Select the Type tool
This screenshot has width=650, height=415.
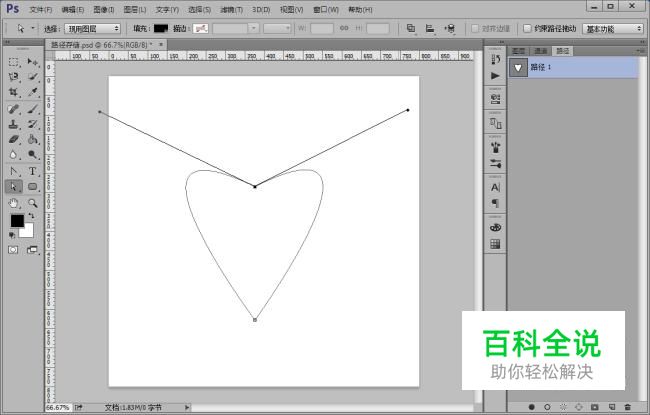pos(32,171)
